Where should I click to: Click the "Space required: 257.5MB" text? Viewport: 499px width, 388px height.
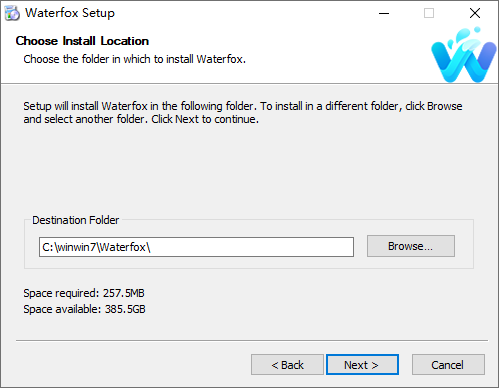tap(84, 293)
